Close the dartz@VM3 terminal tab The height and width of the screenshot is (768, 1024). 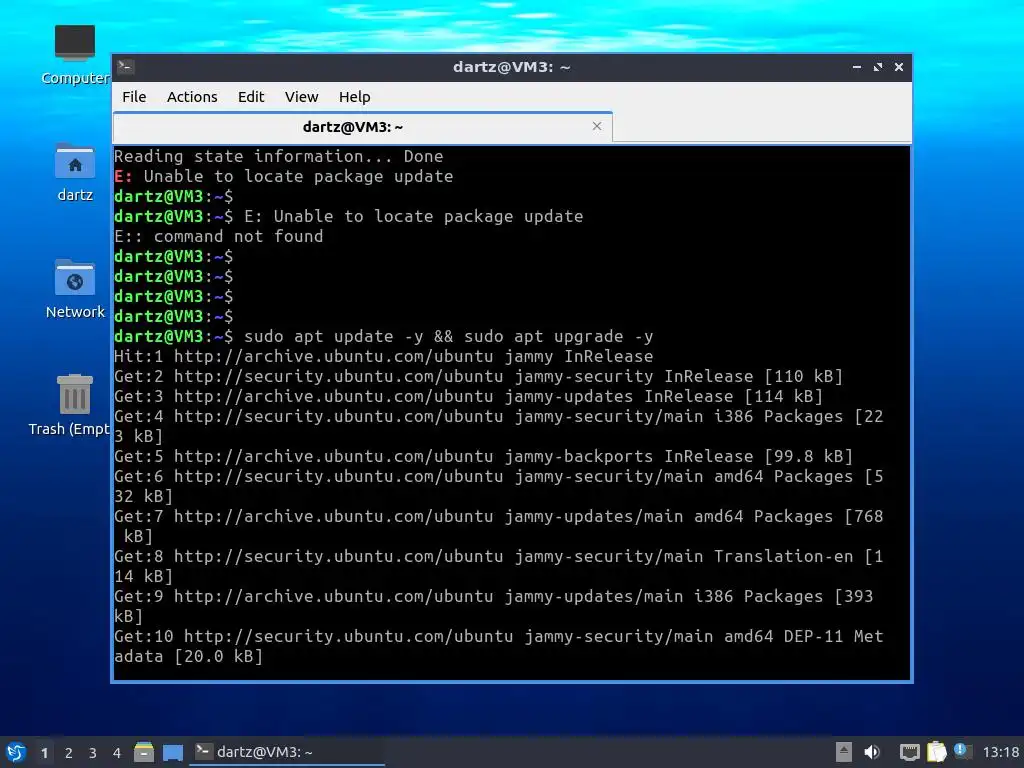(597, 126)
